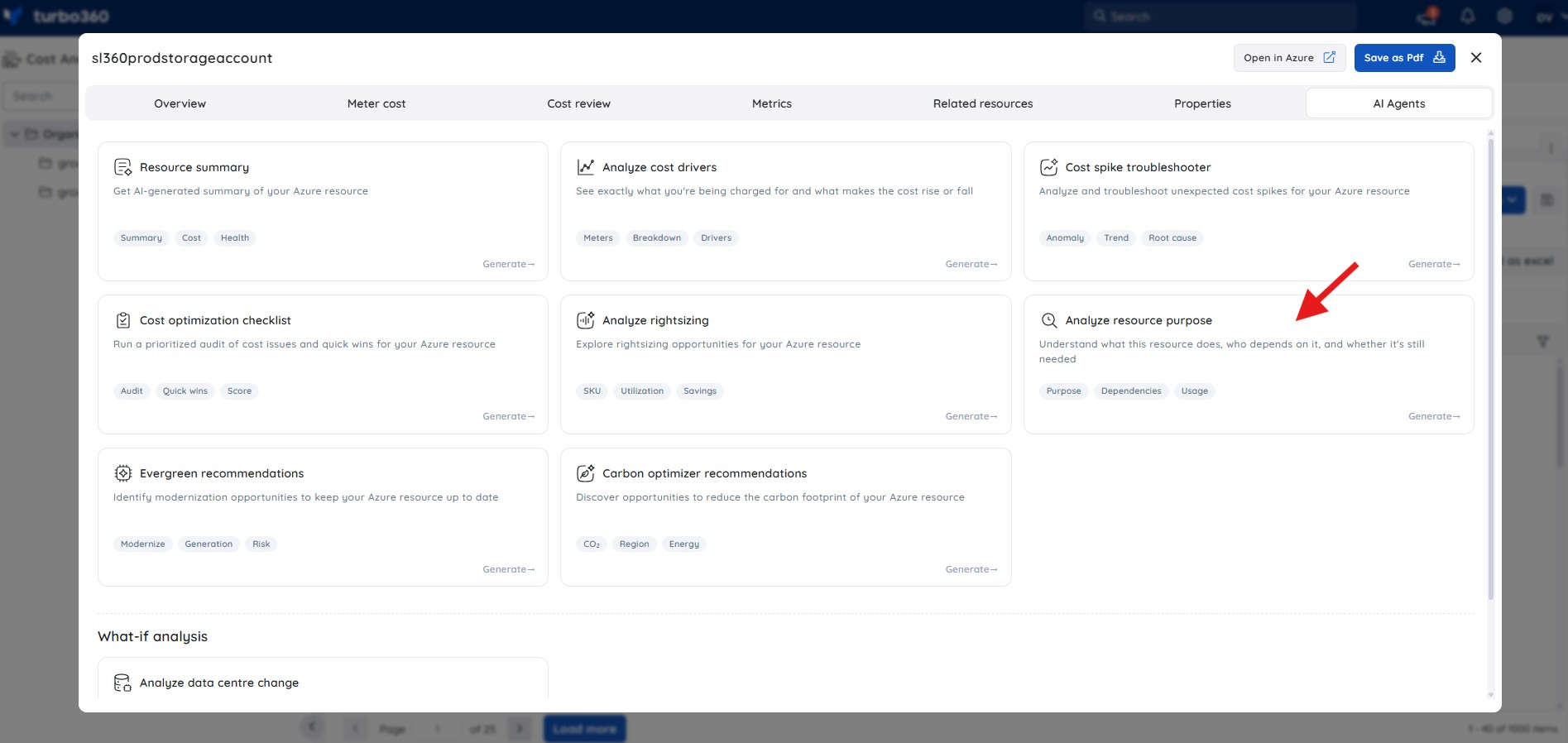Screen dimensions: 1568x743
Task: Click the Analyze cost drivers chart icon
Action: [586, 167]
